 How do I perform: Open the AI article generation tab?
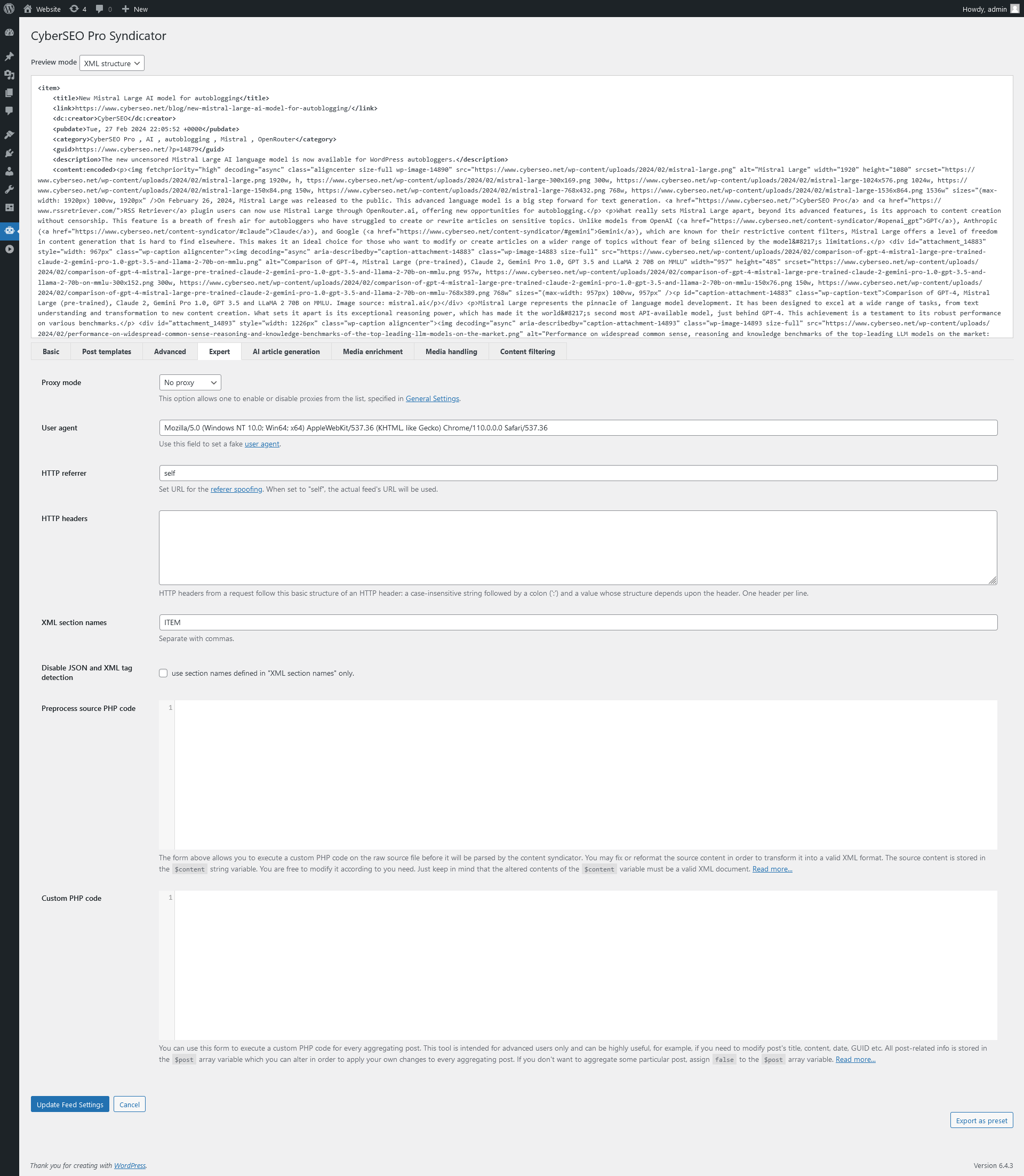(x=286, y=351)
